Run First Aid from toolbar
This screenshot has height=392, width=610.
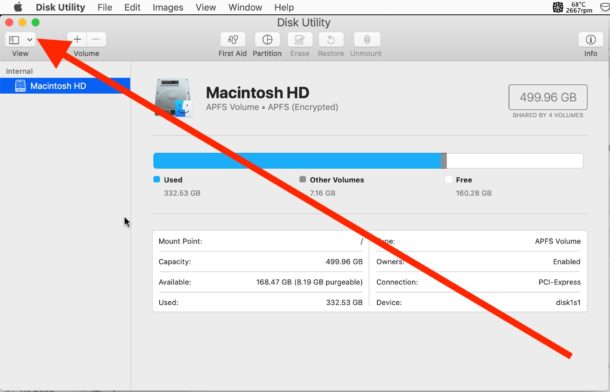tap(233, 39)
